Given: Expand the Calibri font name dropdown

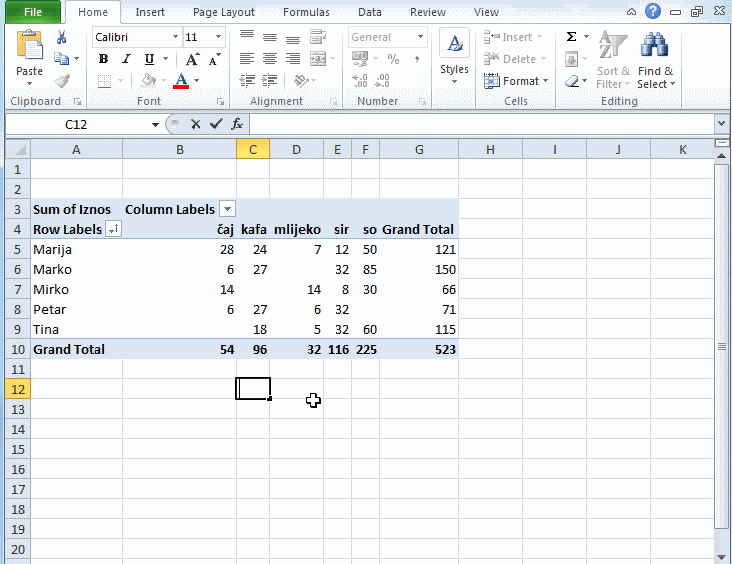Looking at the screenshot, I should pos(175,37).
